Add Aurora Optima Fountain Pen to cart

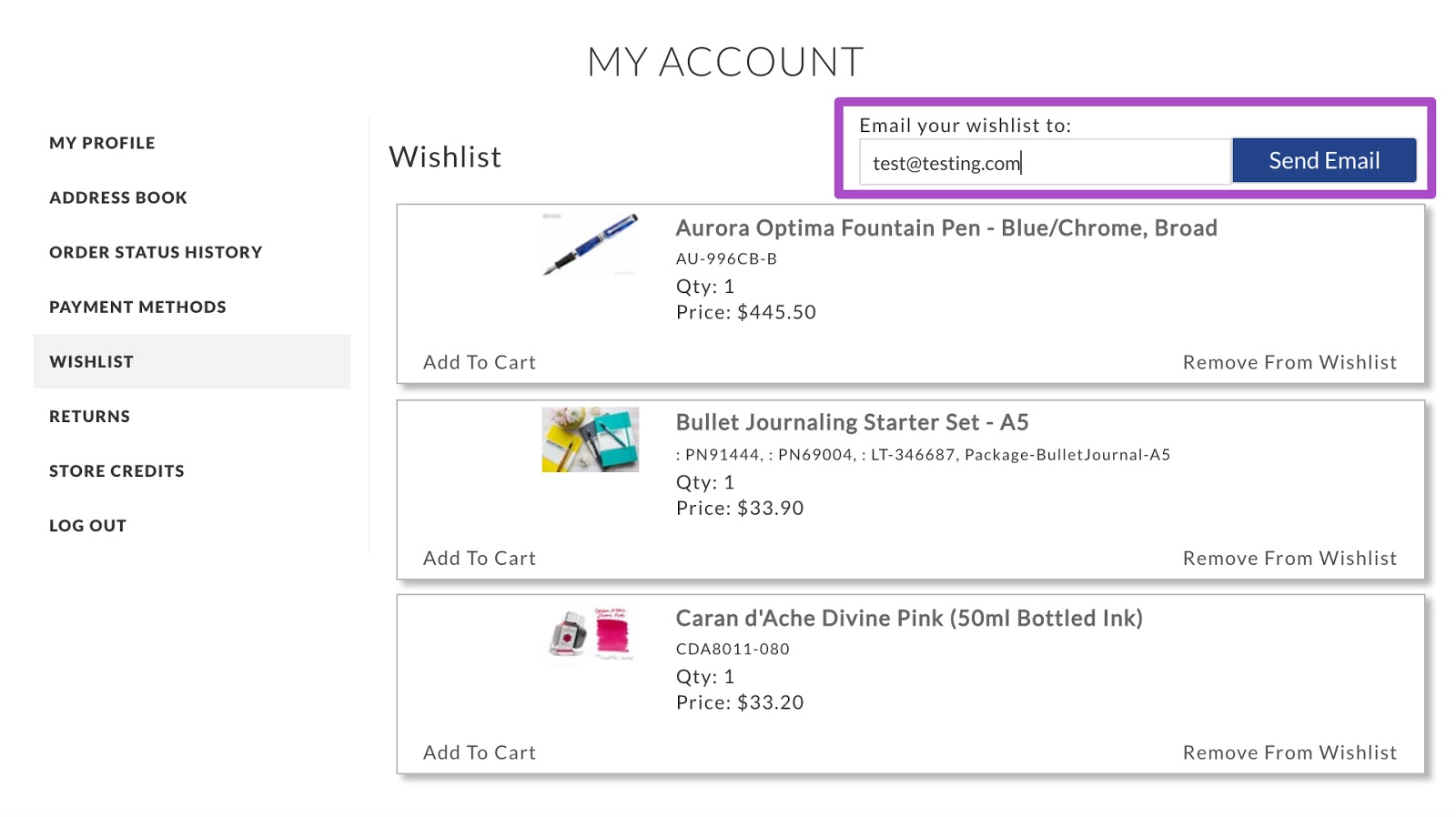click(480, 362)
